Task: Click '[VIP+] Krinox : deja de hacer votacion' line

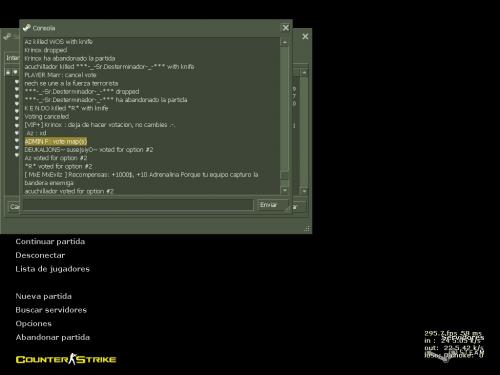Action: pos(100,125)
